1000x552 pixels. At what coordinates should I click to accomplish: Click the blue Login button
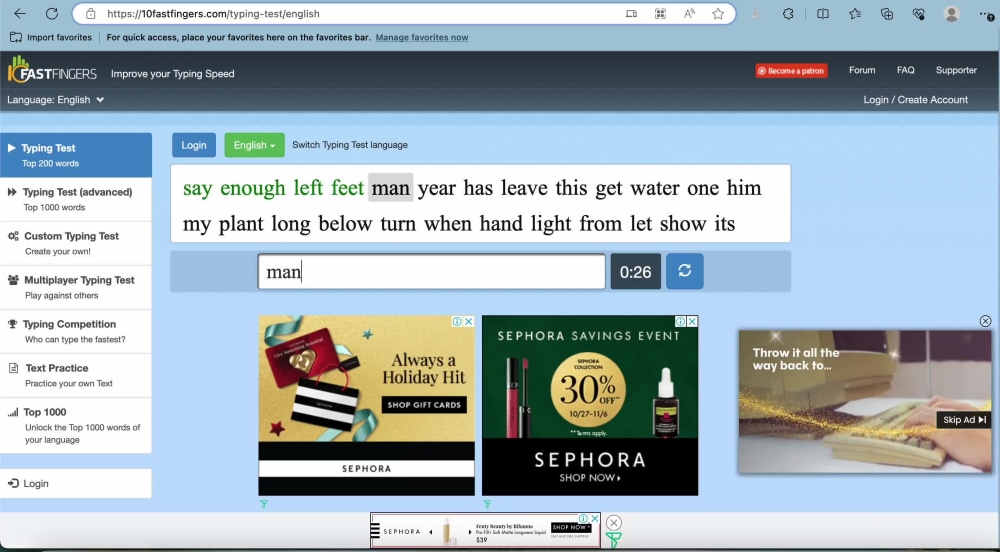pos(194,145)
